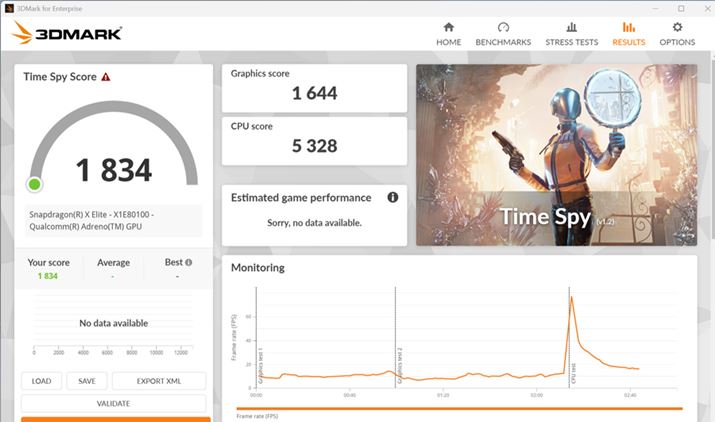715x422 pixels.
Task: Click the VALIDATE button
Action: tap(113, 403)
